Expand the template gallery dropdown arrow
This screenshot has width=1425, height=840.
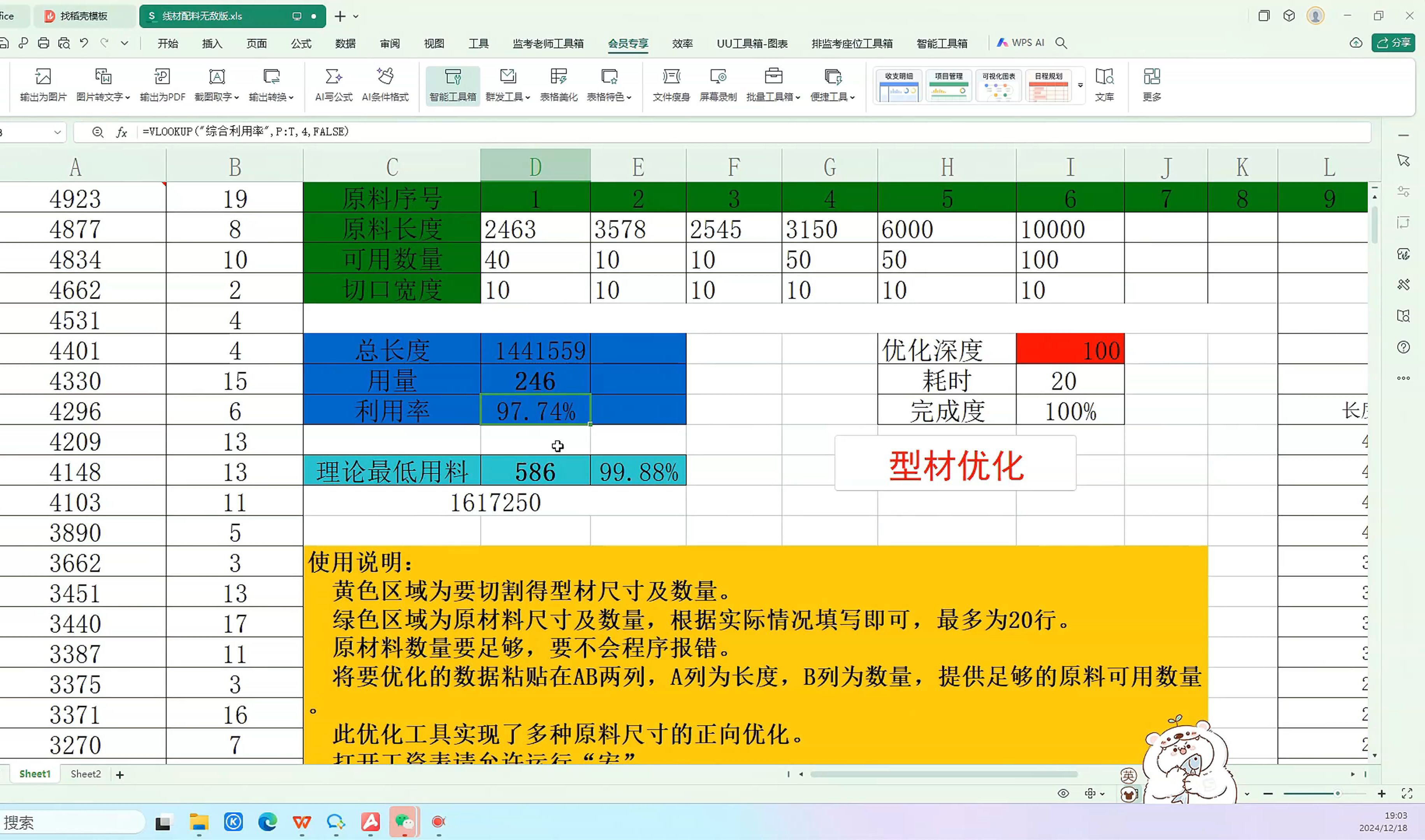1080,86
